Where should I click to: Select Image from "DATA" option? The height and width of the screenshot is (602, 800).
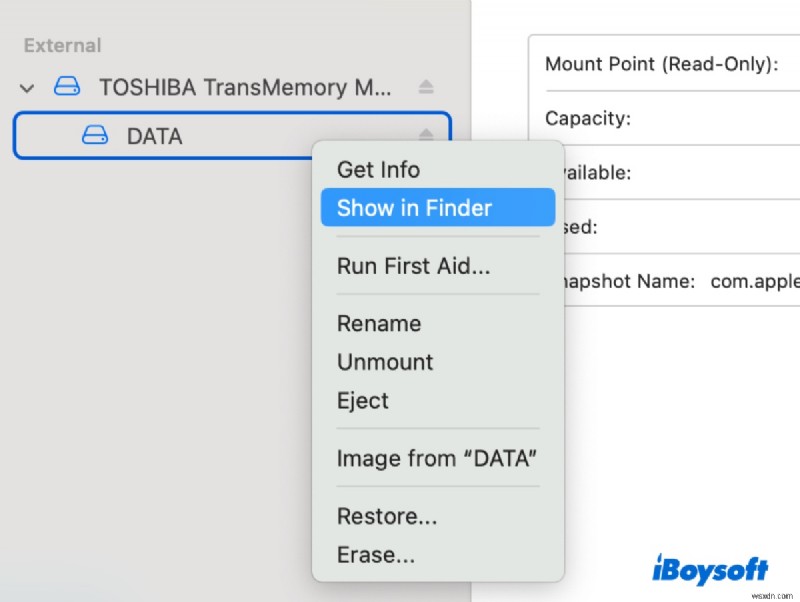[437, 458]
